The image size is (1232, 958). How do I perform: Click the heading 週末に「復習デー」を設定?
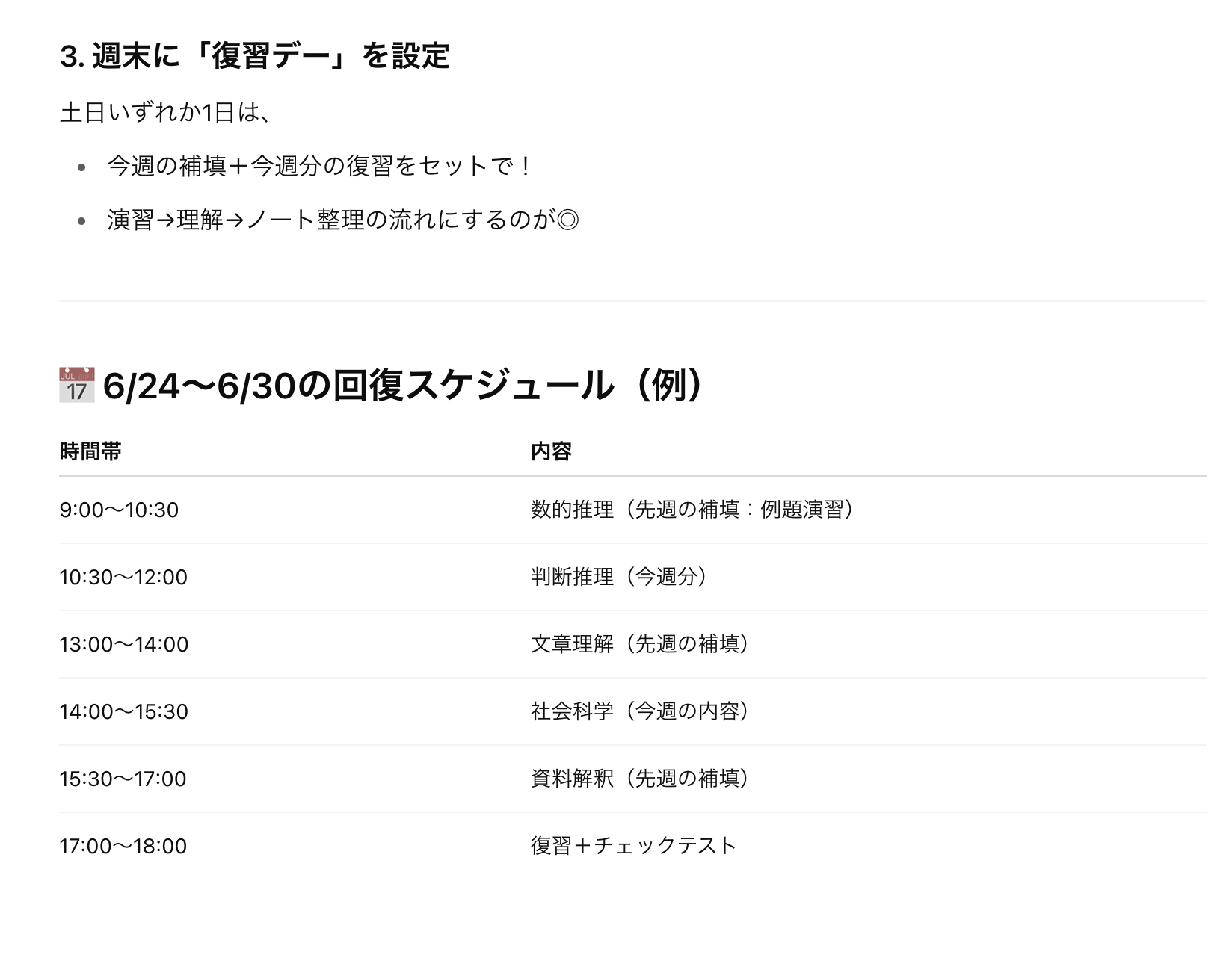[x=254, y=56]
